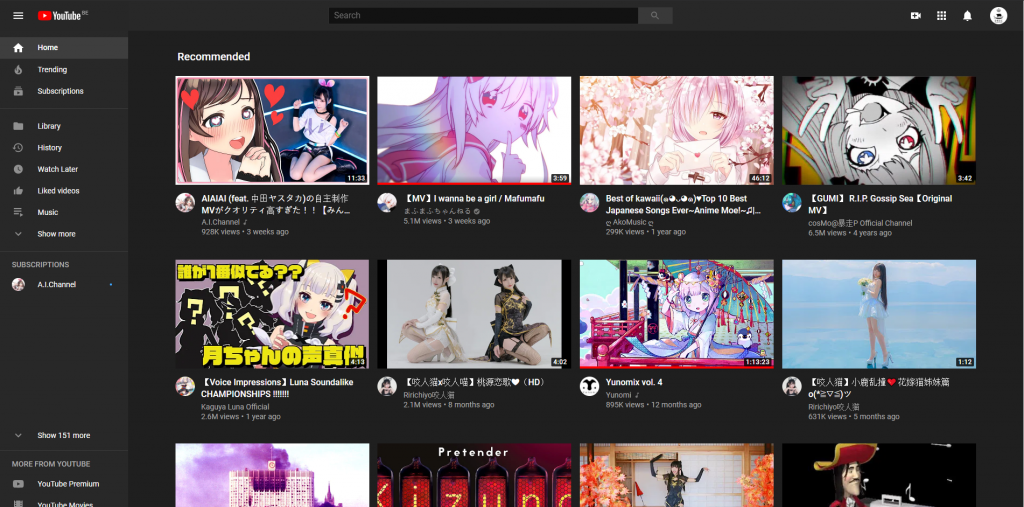The width and height of the screenshot is (1024, 507).
Task: Click cosMo@暴走P Official Channel name
Action: 860,223
